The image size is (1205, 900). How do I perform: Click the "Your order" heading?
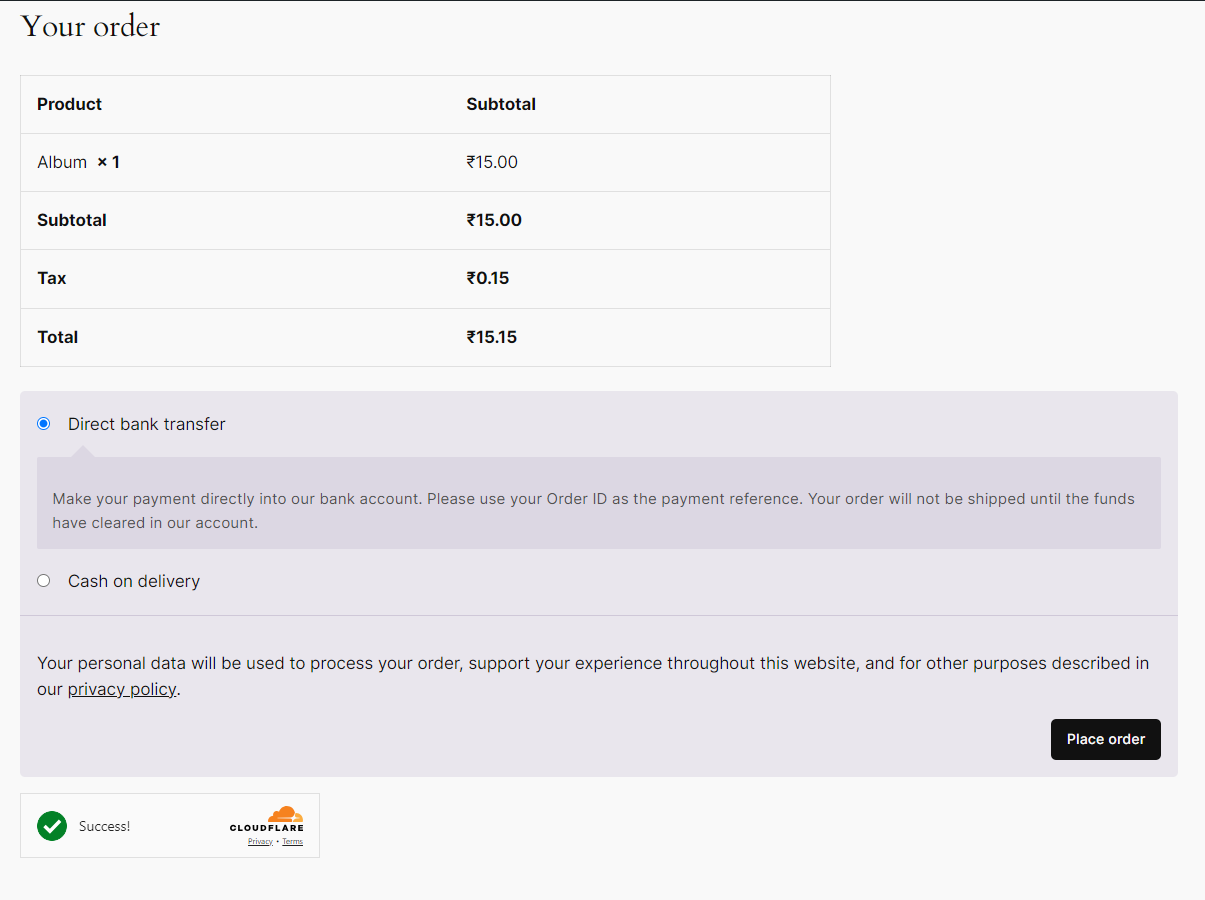coord(90,27)
